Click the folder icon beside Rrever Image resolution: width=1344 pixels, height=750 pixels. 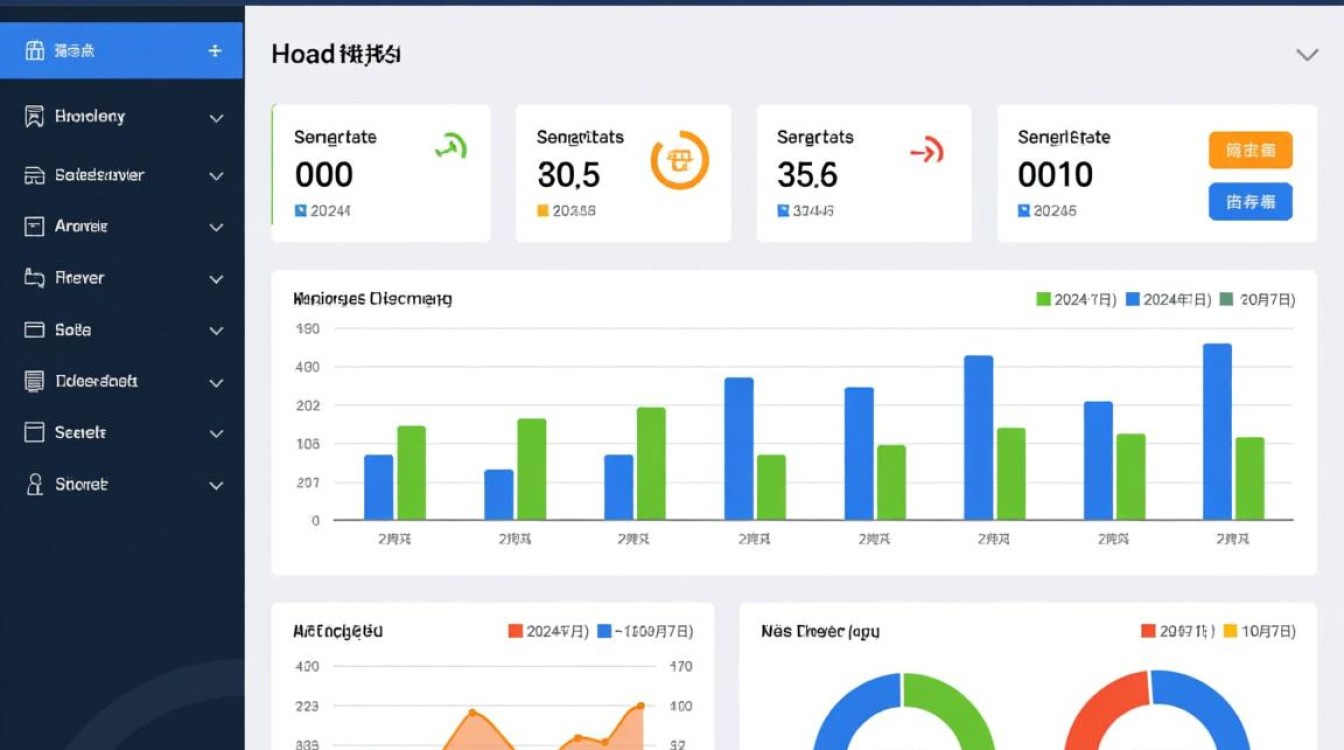tap(34, 278)
